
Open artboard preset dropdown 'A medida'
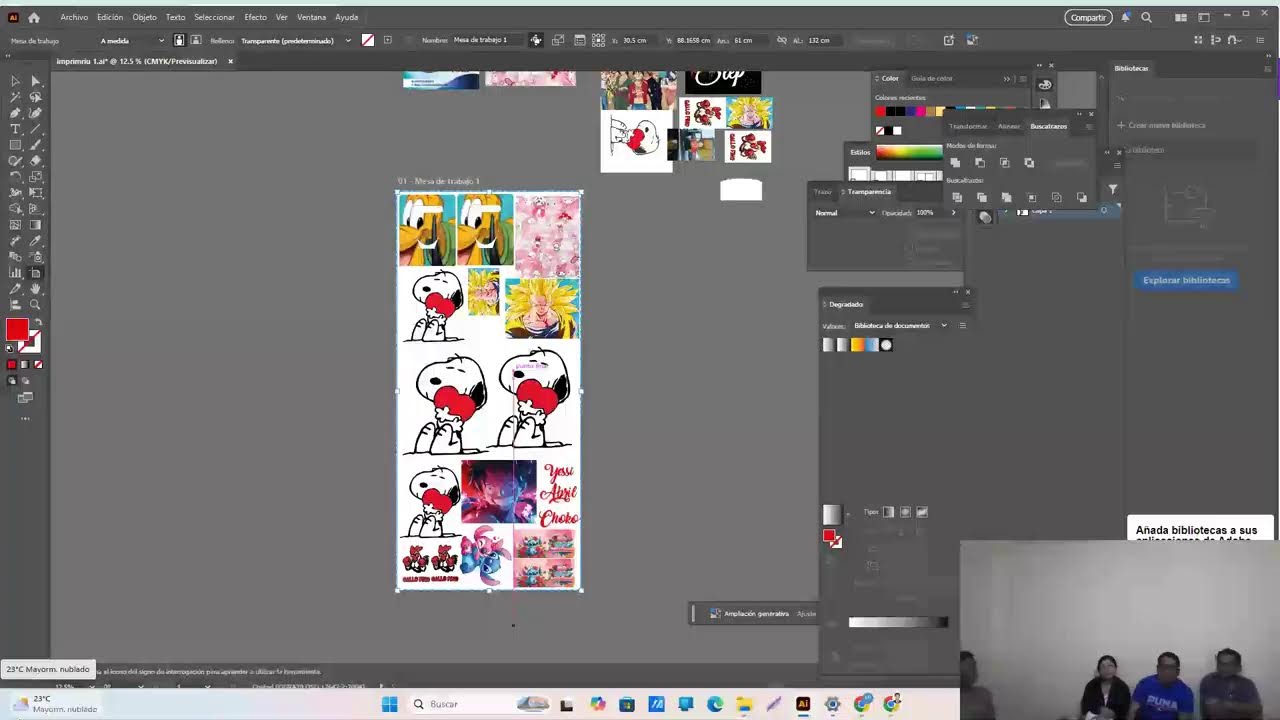tap(132, 40)
